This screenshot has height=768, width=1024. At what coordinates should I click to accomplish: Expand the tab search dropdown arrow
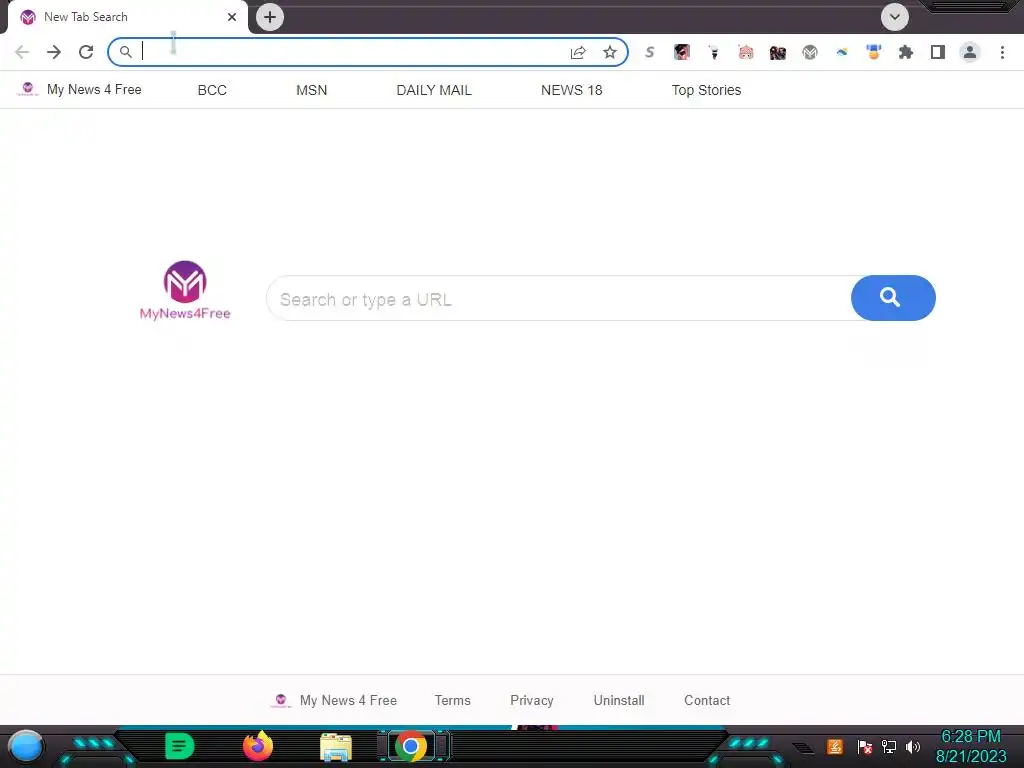point(895,17)
